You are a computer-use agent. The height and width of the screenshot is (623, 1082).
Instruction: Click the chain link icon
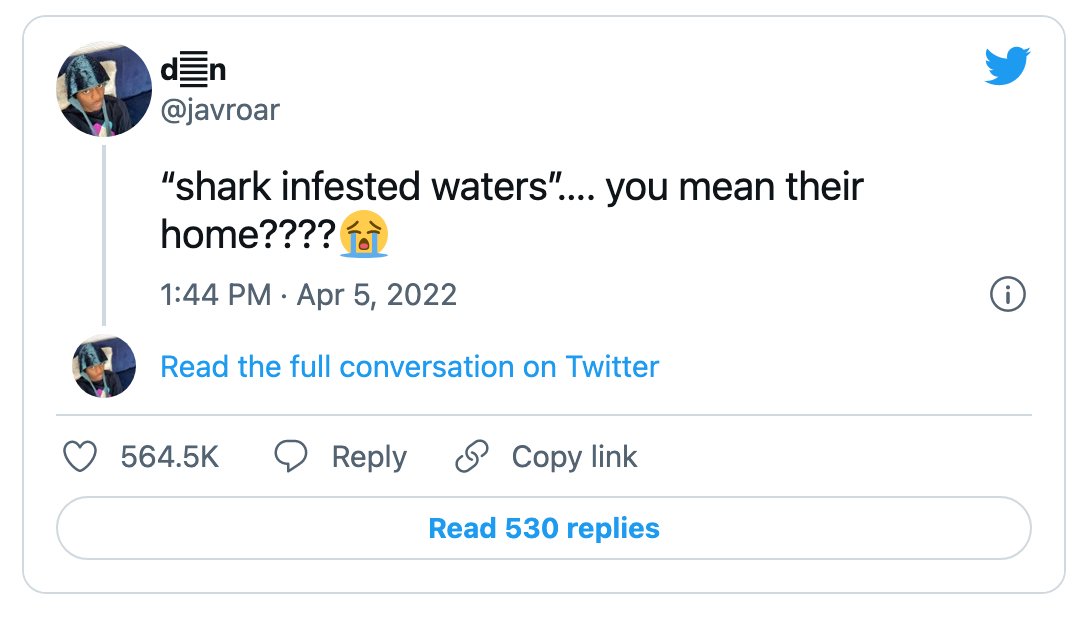click(472, 456)
